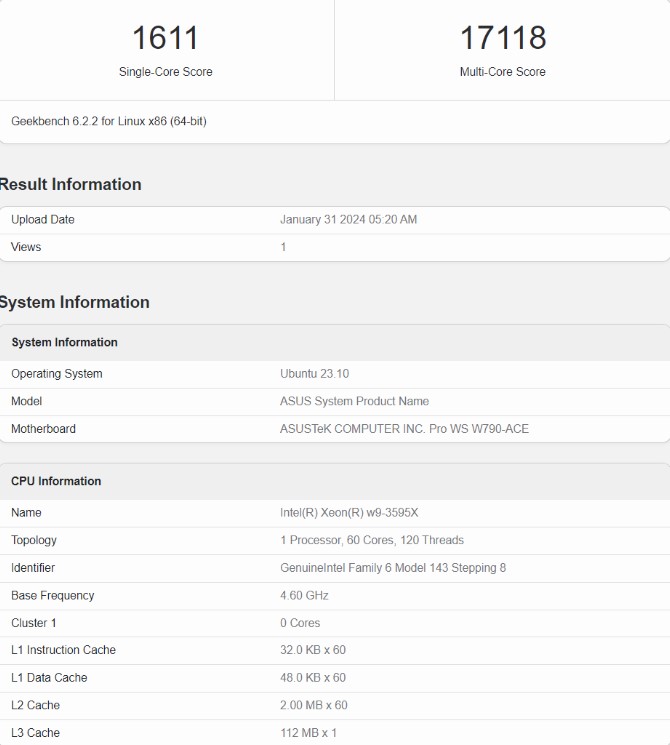This screenshot has height=745, width=670.
Task: Click the '32.0 KB x 60' value
Action: (313, 650)
